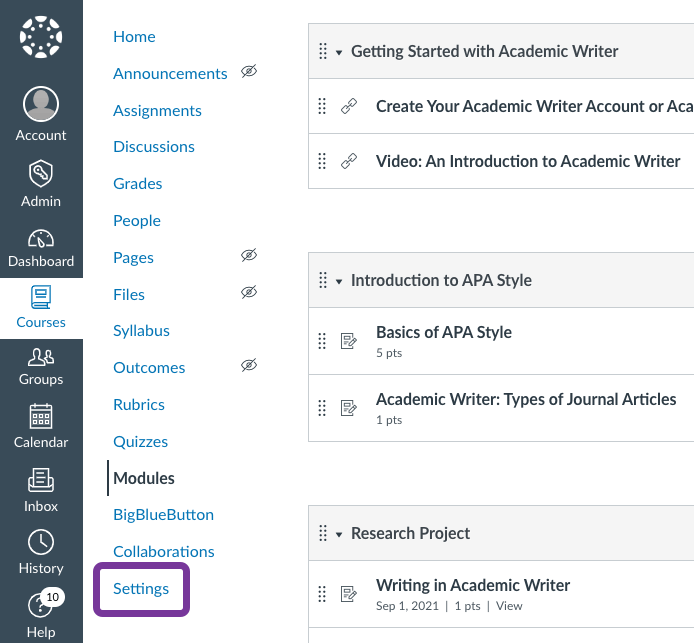694x643 pixels.
Task: Open the Account avatar in the sidebar
Action: click(41, 104)
